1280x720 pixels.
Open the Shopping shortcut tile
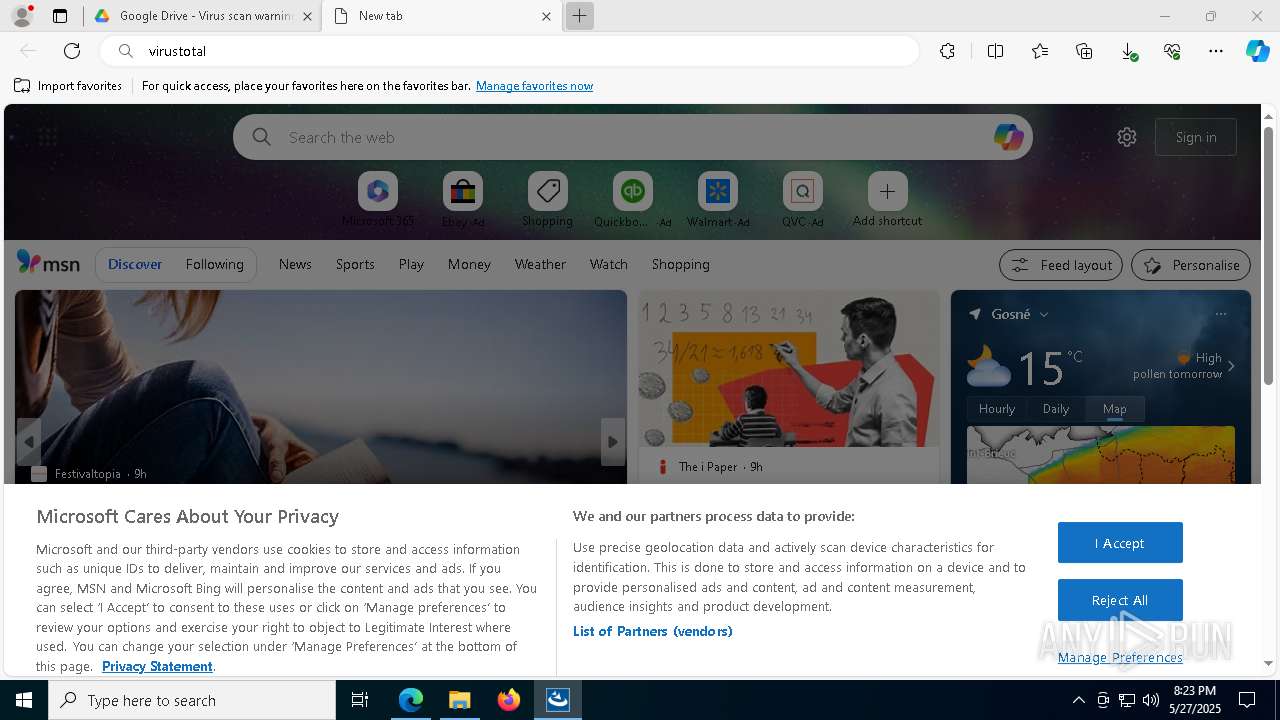[547, 200]
